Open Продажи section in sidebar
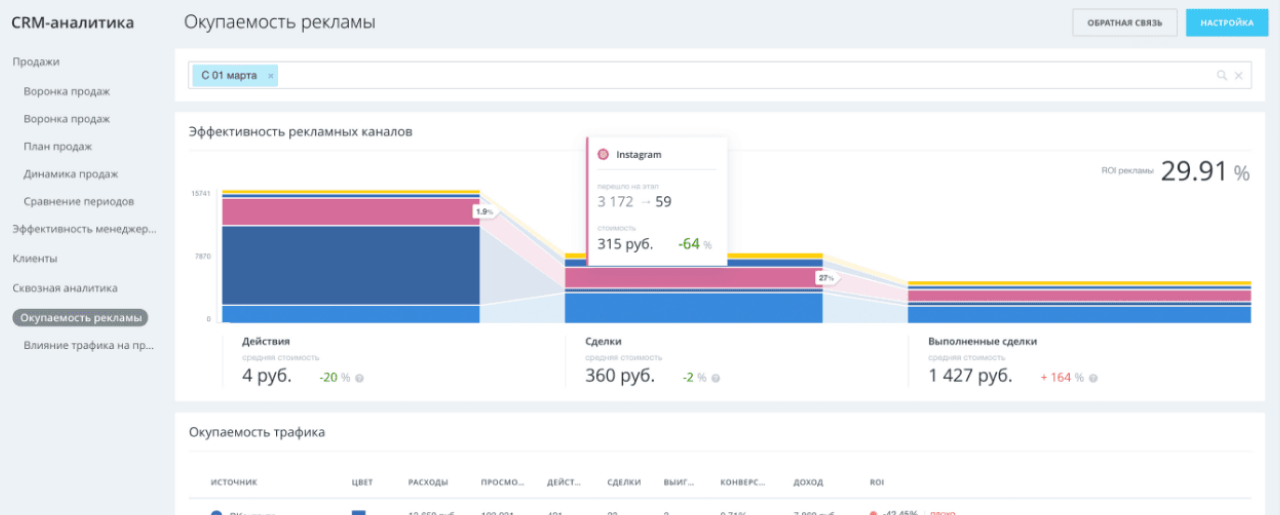 34,61
